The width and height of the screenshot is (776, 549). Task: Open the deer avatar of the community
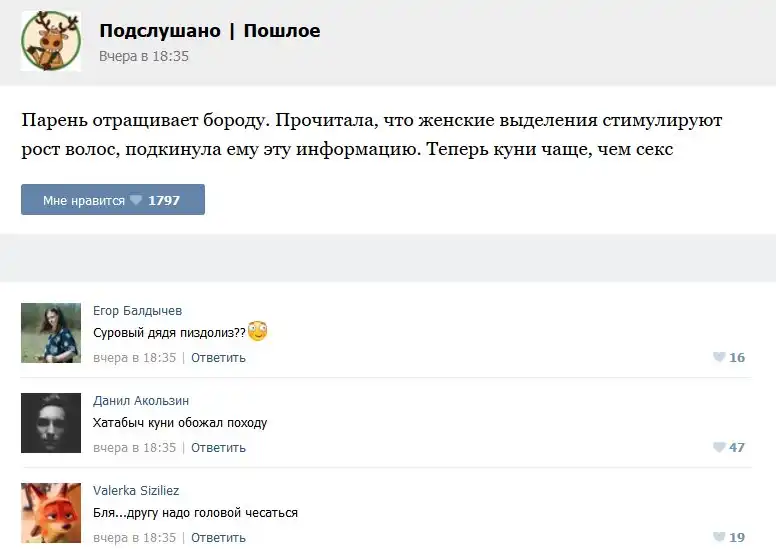[x=51, y=42]
